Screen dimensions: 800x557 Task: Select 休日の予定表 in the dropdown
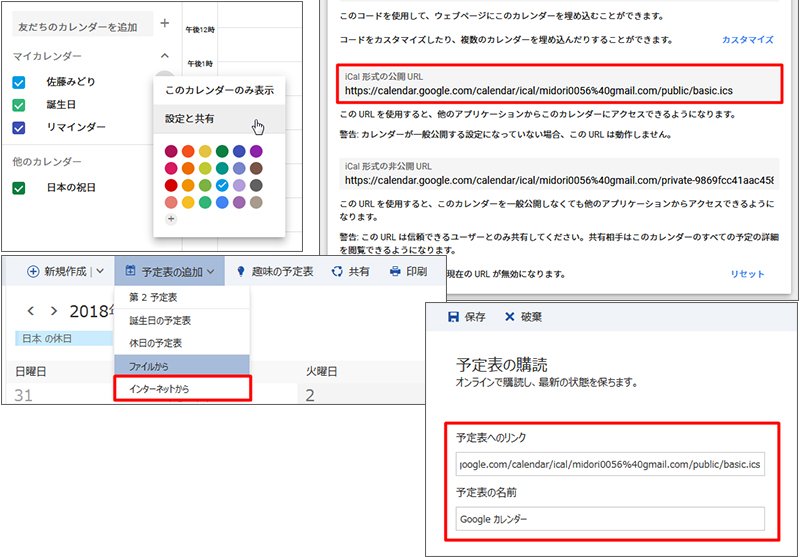tap(182, 343)
